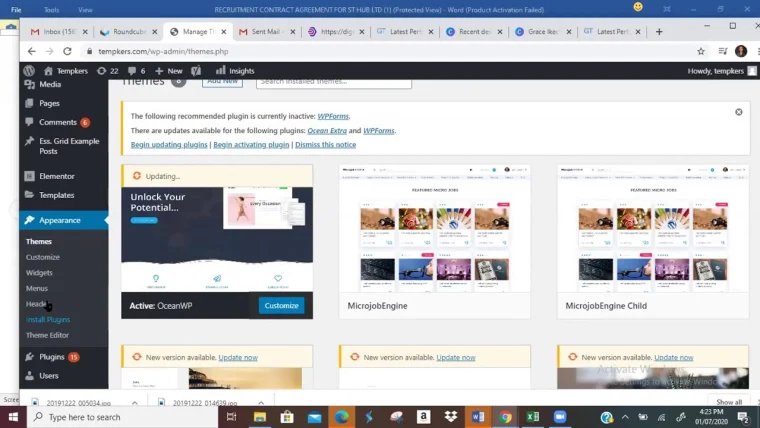Reload the themes page
This screenshot has height=428, width=760.
point(67,51)
